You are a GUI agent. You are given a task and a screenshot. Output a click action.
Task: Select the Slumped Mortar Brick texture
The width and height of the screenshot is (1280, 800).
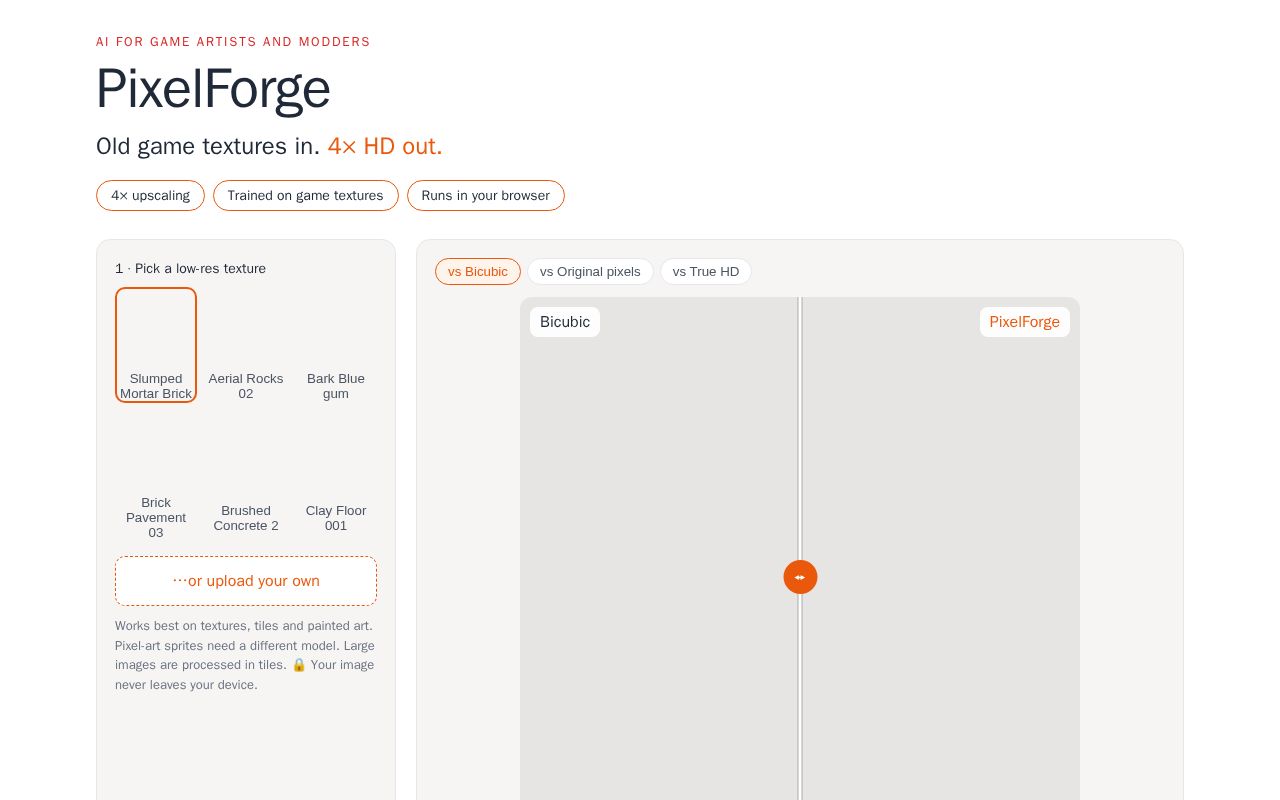[x=156, y=345]
